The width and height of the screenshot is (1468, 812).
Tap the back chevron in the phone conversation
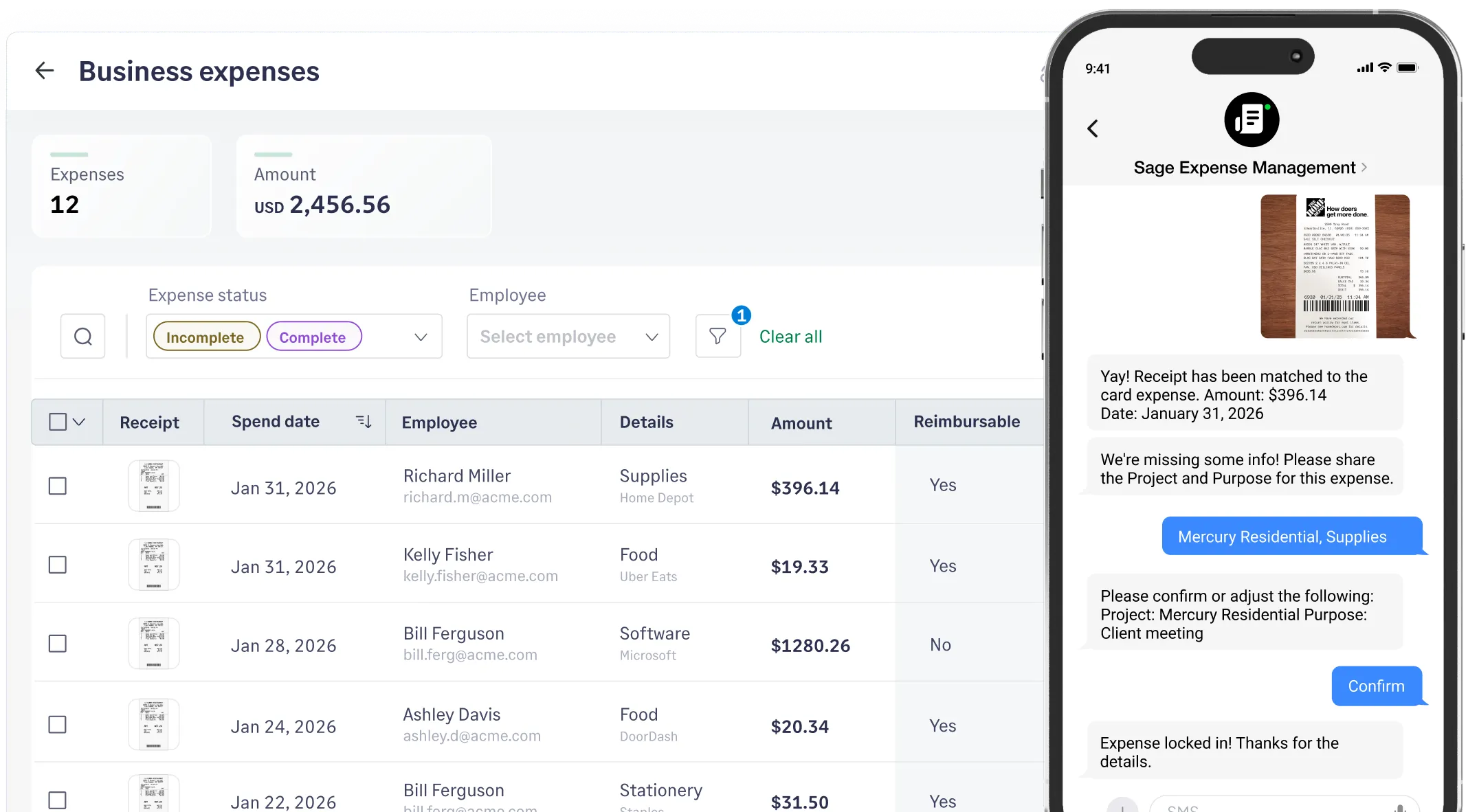tap(1093, 128)
